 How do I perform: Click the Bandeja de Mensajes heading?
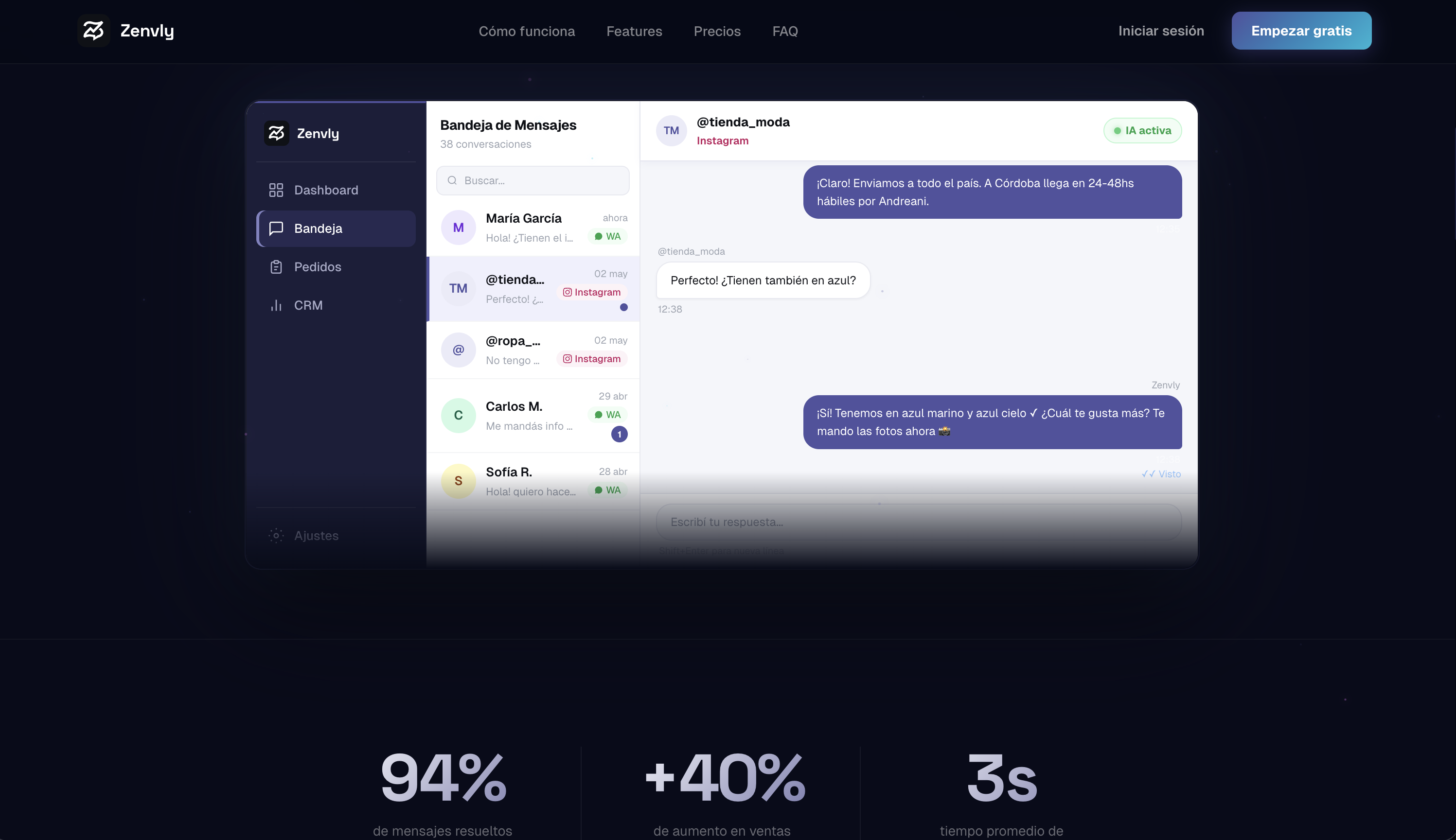point(508,125)
